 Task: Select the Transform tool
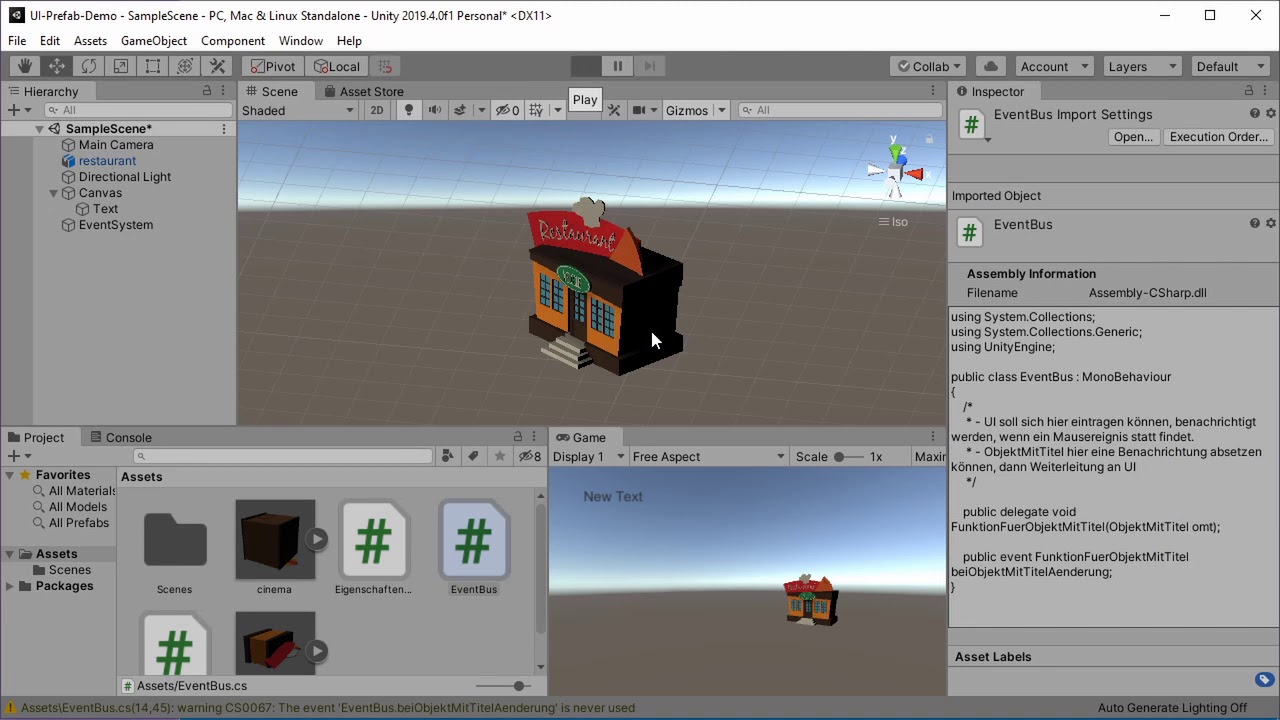pyautogui.click(x=185, y=66)
